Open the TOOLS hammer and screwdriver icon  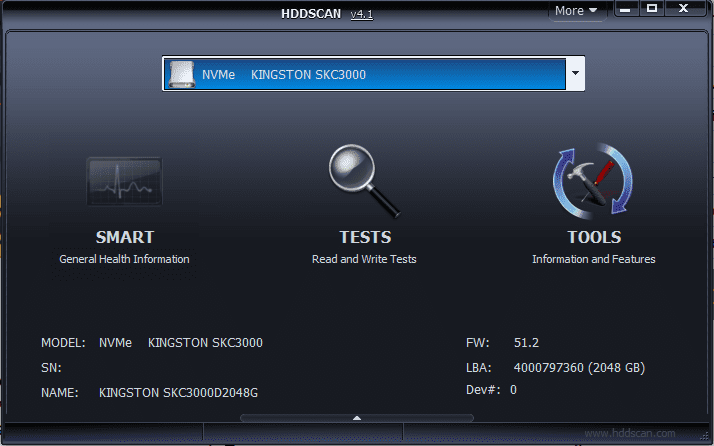click(x=593, y=181)
